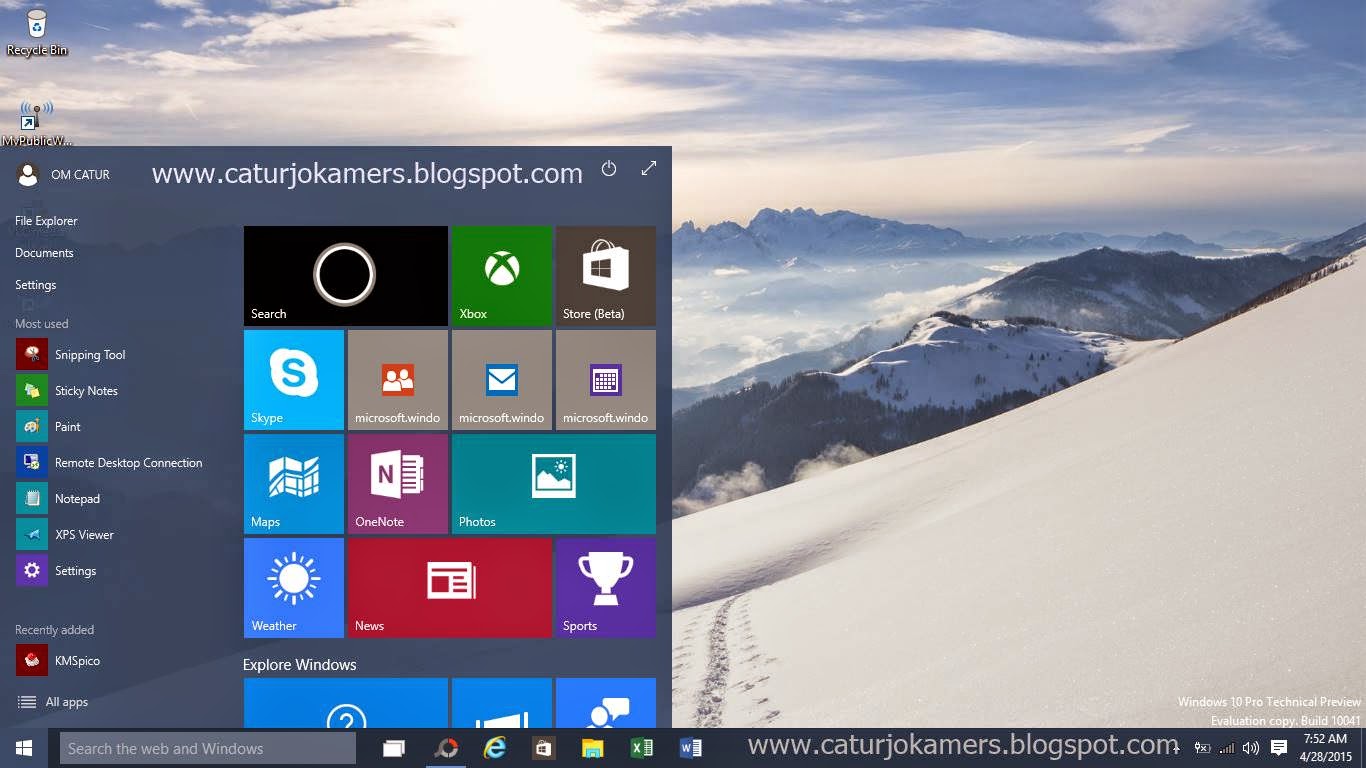
Task: Click the XPS Viewer label
Action: pos(84,535)
